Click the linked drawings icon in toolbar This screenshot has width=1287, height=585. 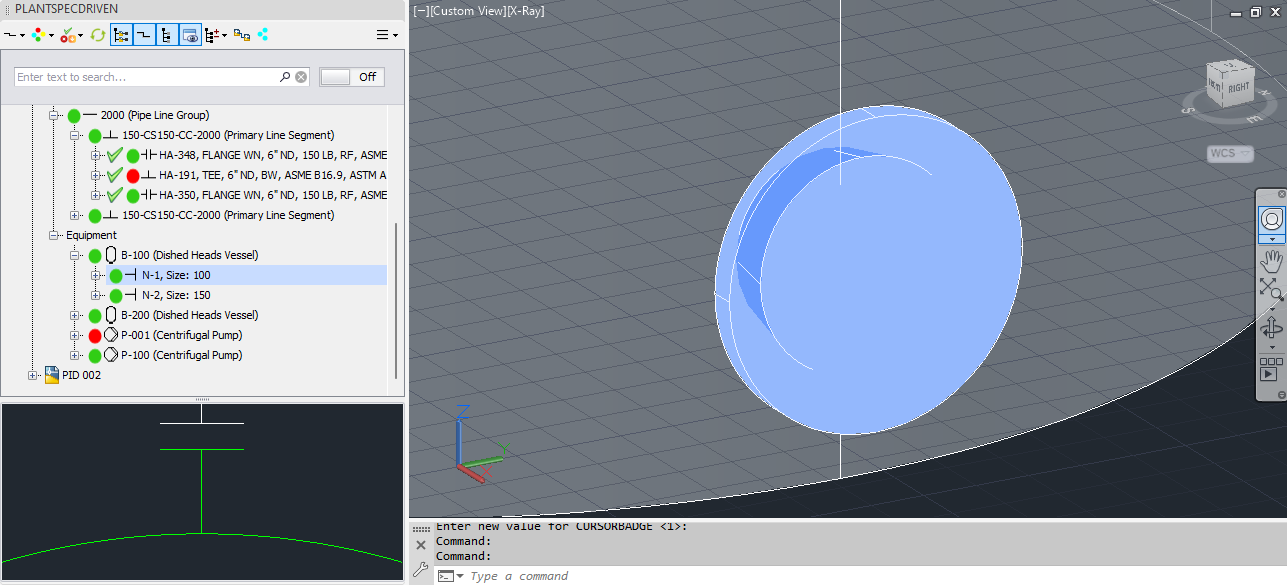pyautogui.click(x=241, y=35)
